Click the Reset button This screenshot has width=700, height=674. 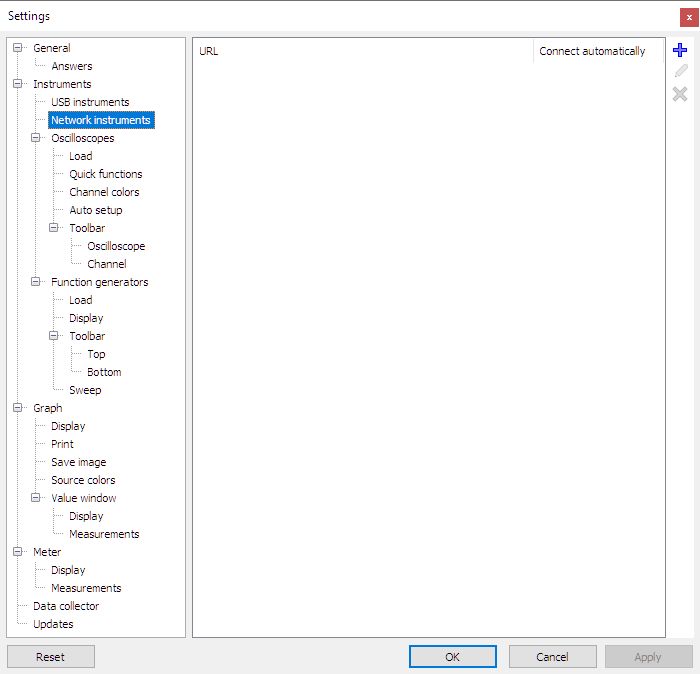tap(50, 657)
